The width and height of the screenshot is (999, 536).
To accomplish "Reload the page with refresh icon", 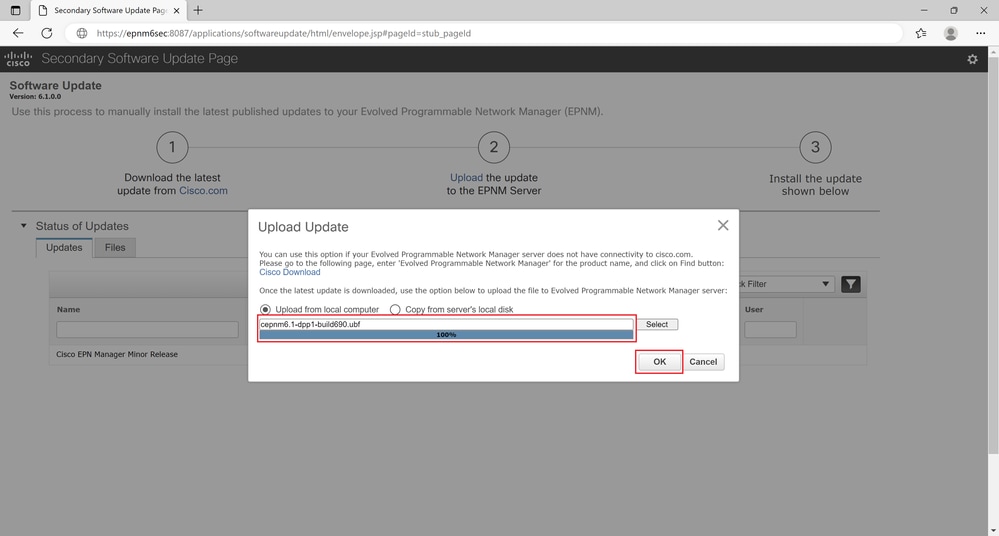I will pos(47,33).
